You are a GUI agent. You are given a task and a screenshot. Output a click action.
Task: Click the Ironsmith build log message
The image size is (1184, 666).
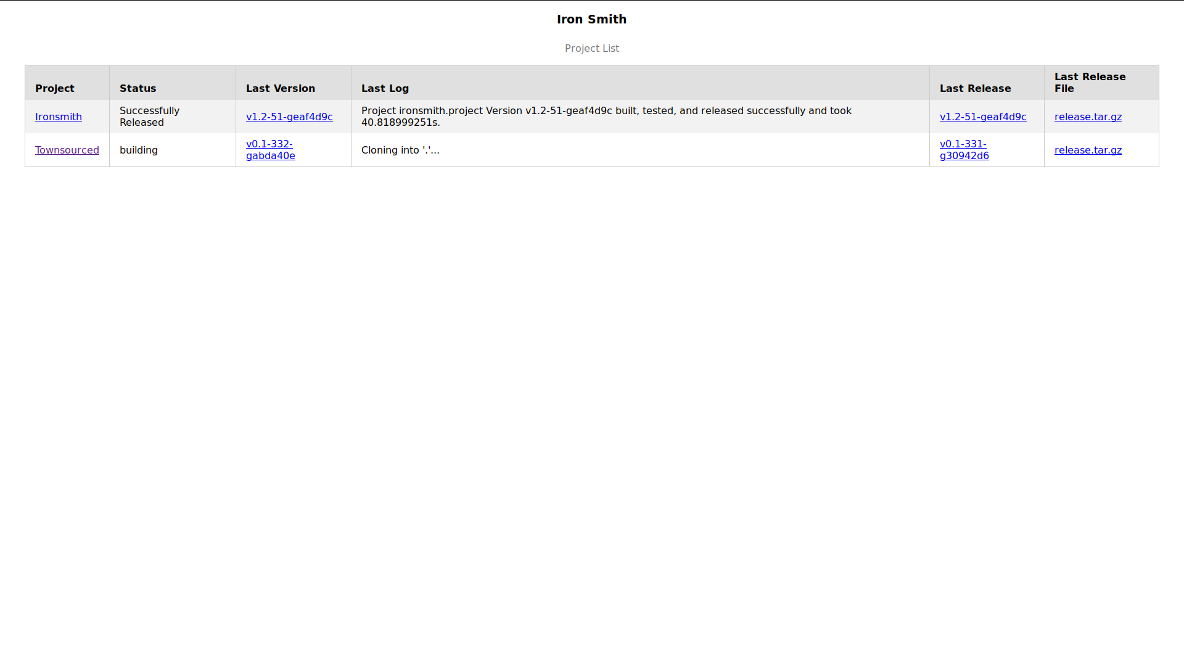(x=606, y=117)
